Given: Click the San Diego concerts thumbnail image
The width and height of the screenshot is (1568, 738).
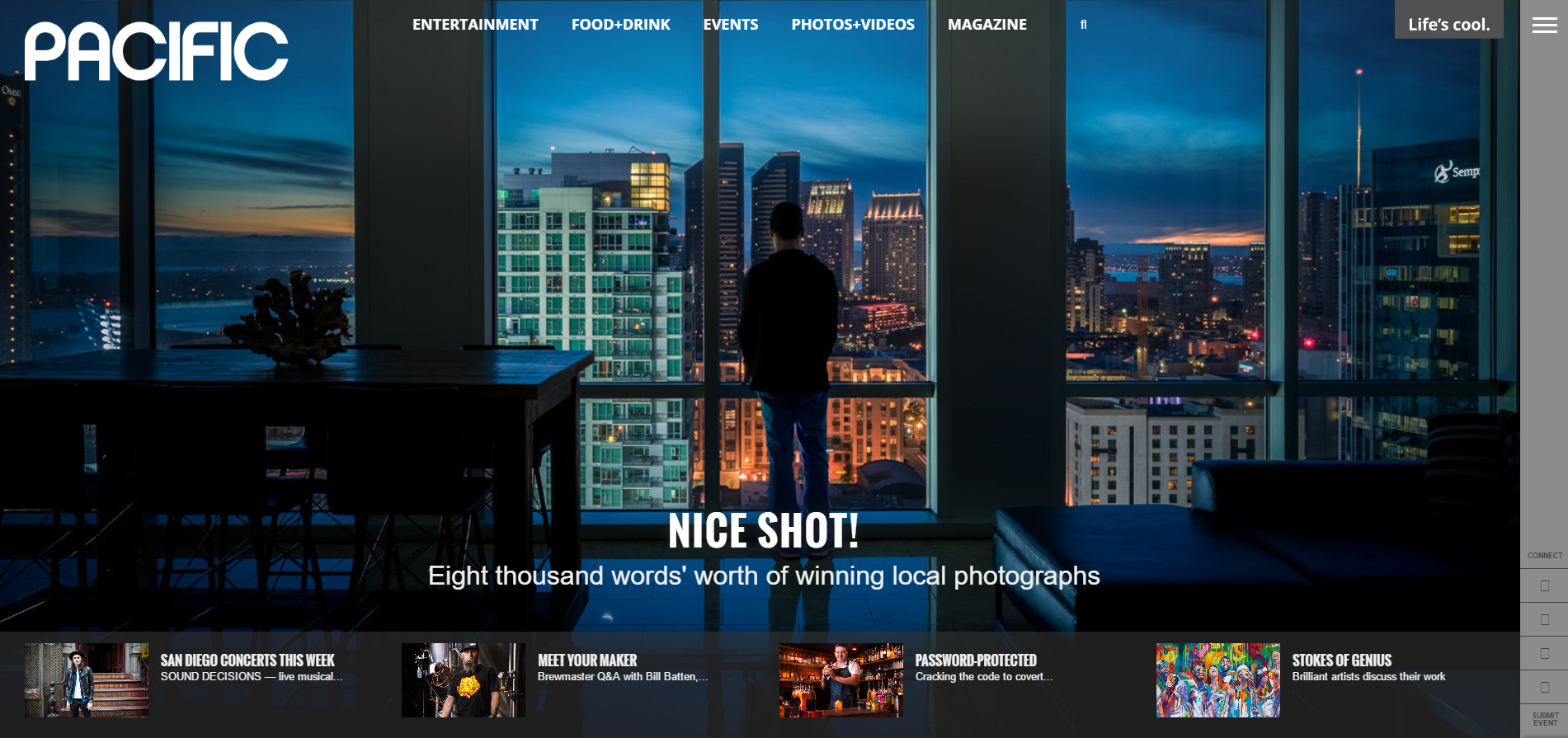Looking at the screenshot, I should coord(87,680).
